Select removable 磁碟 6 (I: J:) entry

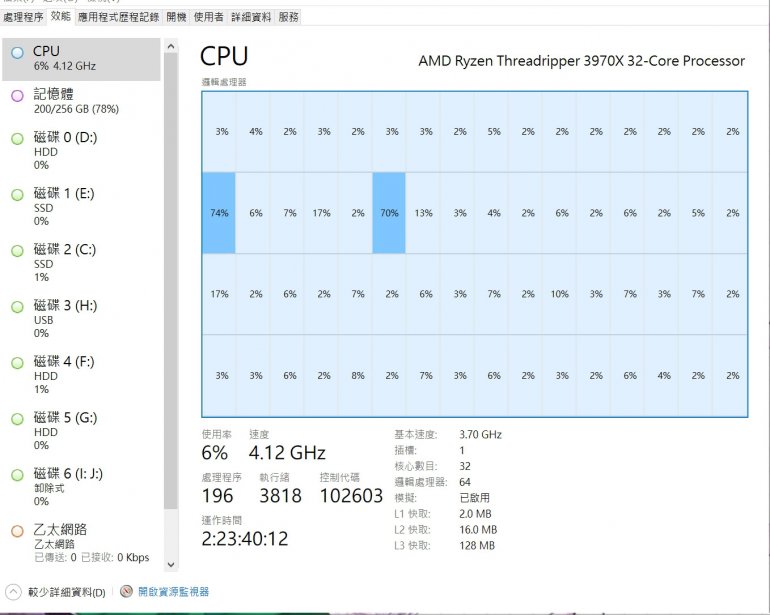click(x=80, y=486)
